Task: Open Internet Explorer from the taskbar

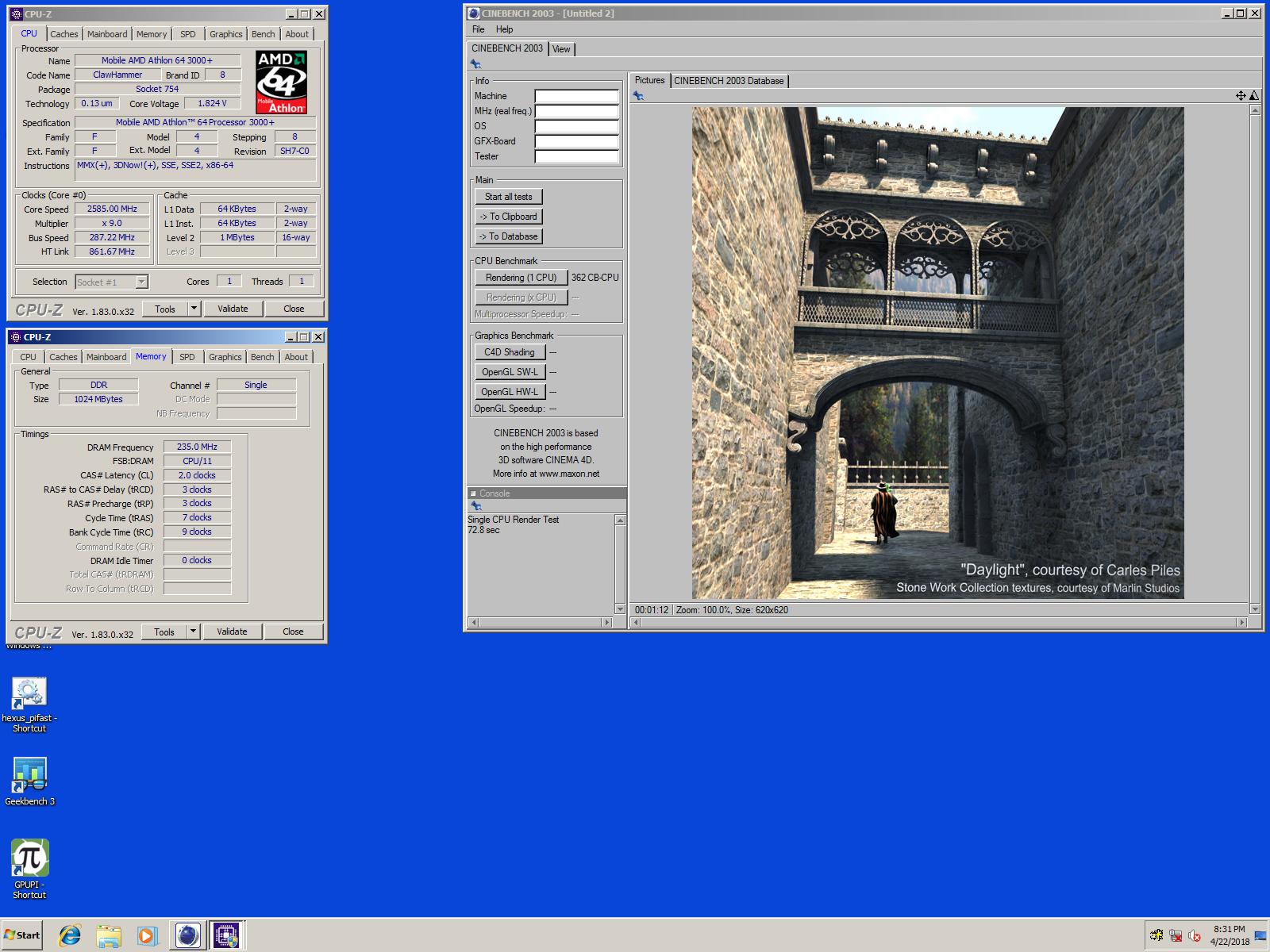Action: point(70,935)
